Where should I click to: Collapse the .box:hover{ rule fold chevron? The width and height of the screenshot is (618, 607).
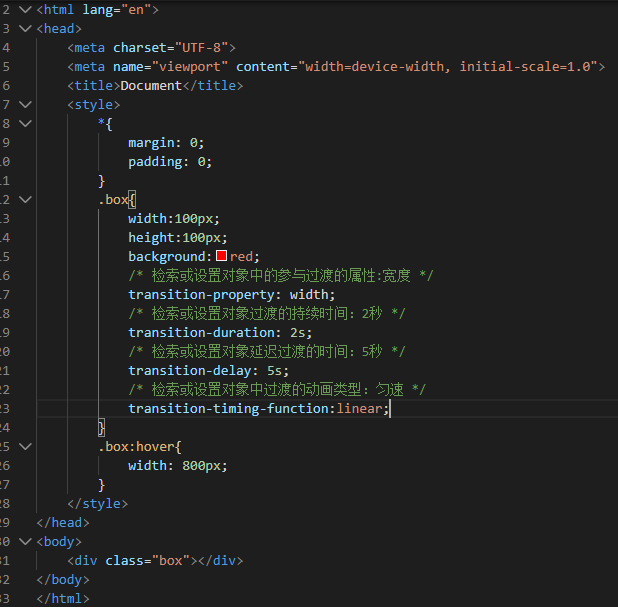[25, 447]
